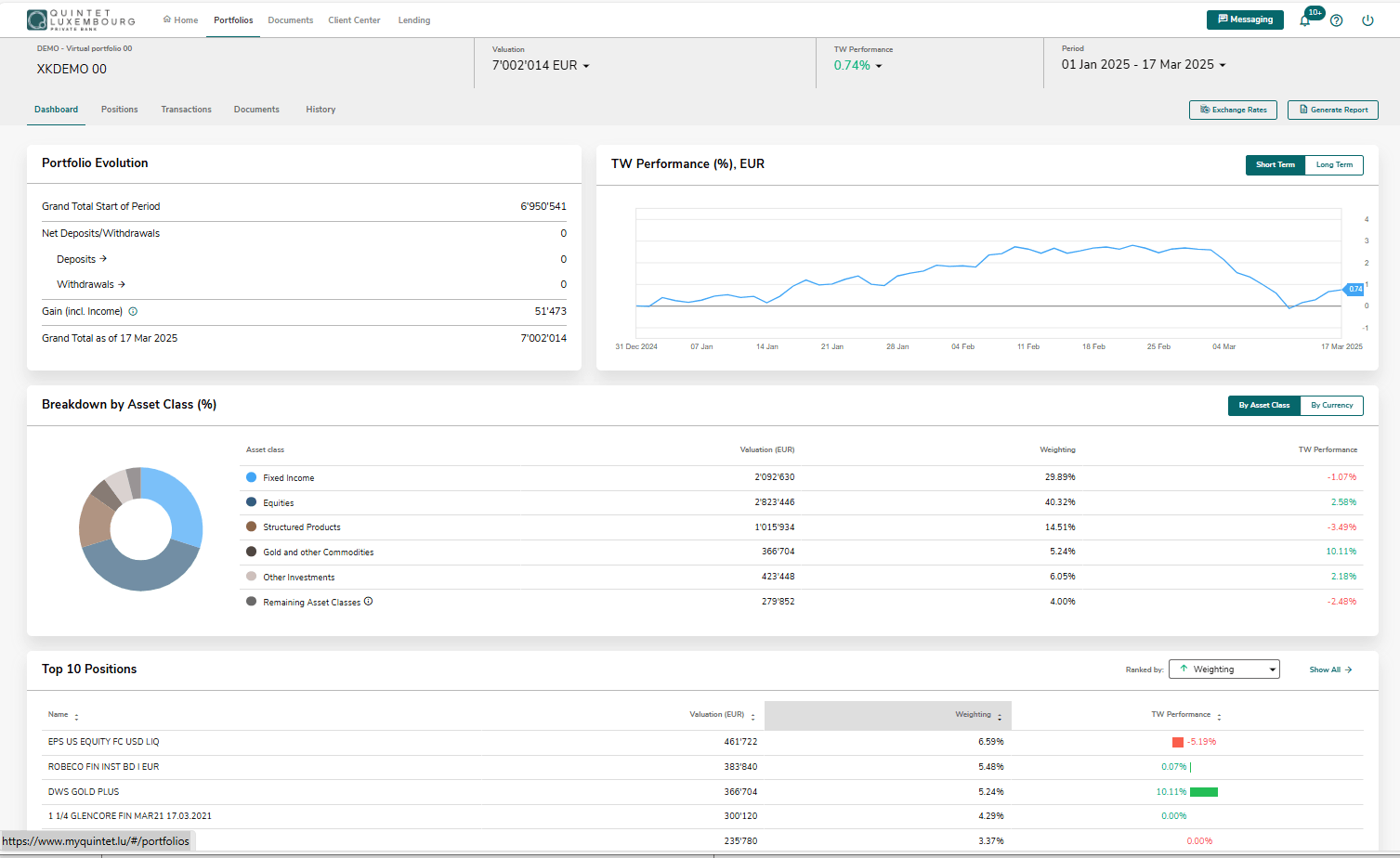Click the Quintet Luxembourg logo
The image size is (1400, 858).
(x=81, y=19)
